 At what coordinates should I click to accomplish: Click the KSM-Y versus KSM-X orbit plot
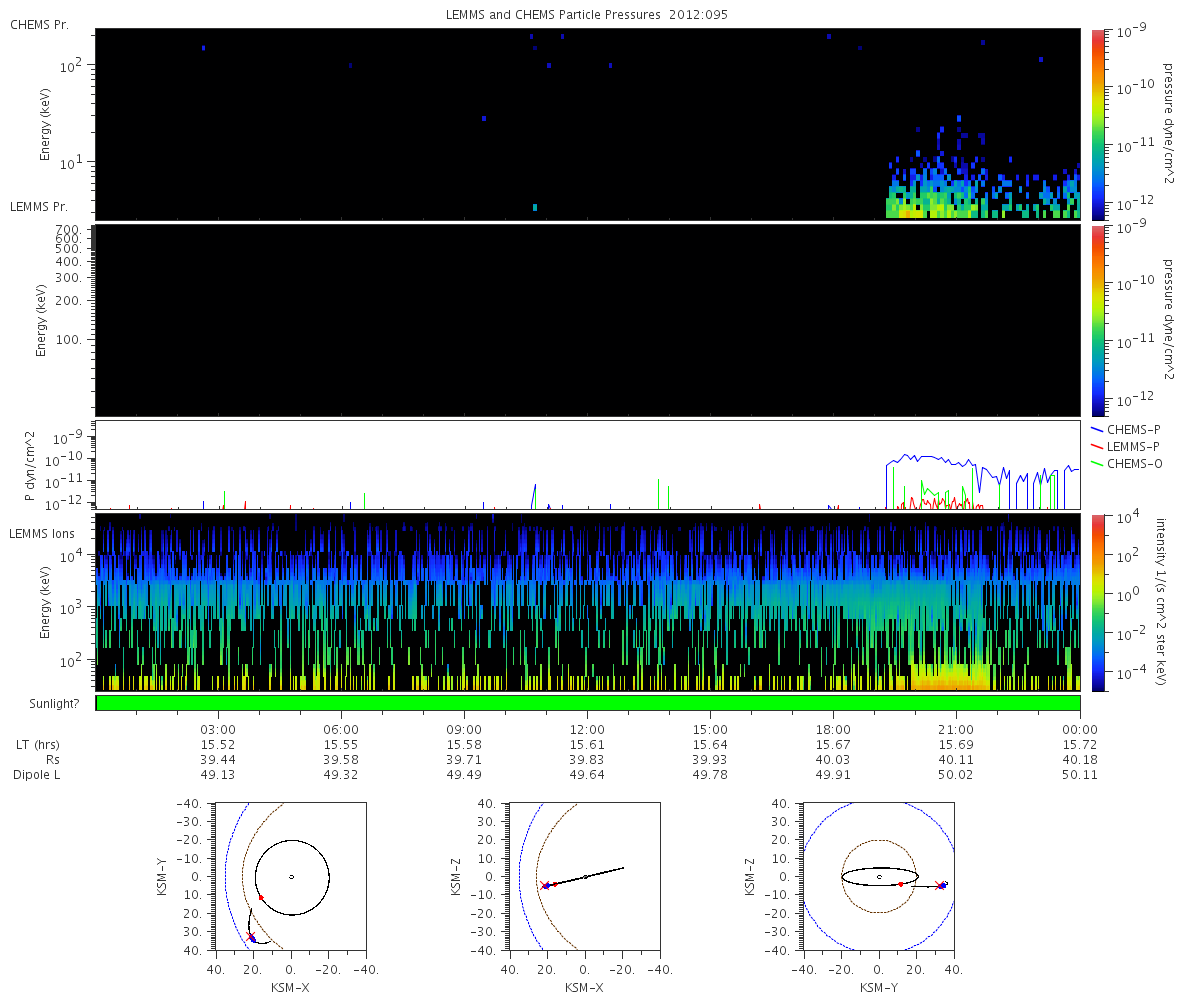tap(291, 876)
